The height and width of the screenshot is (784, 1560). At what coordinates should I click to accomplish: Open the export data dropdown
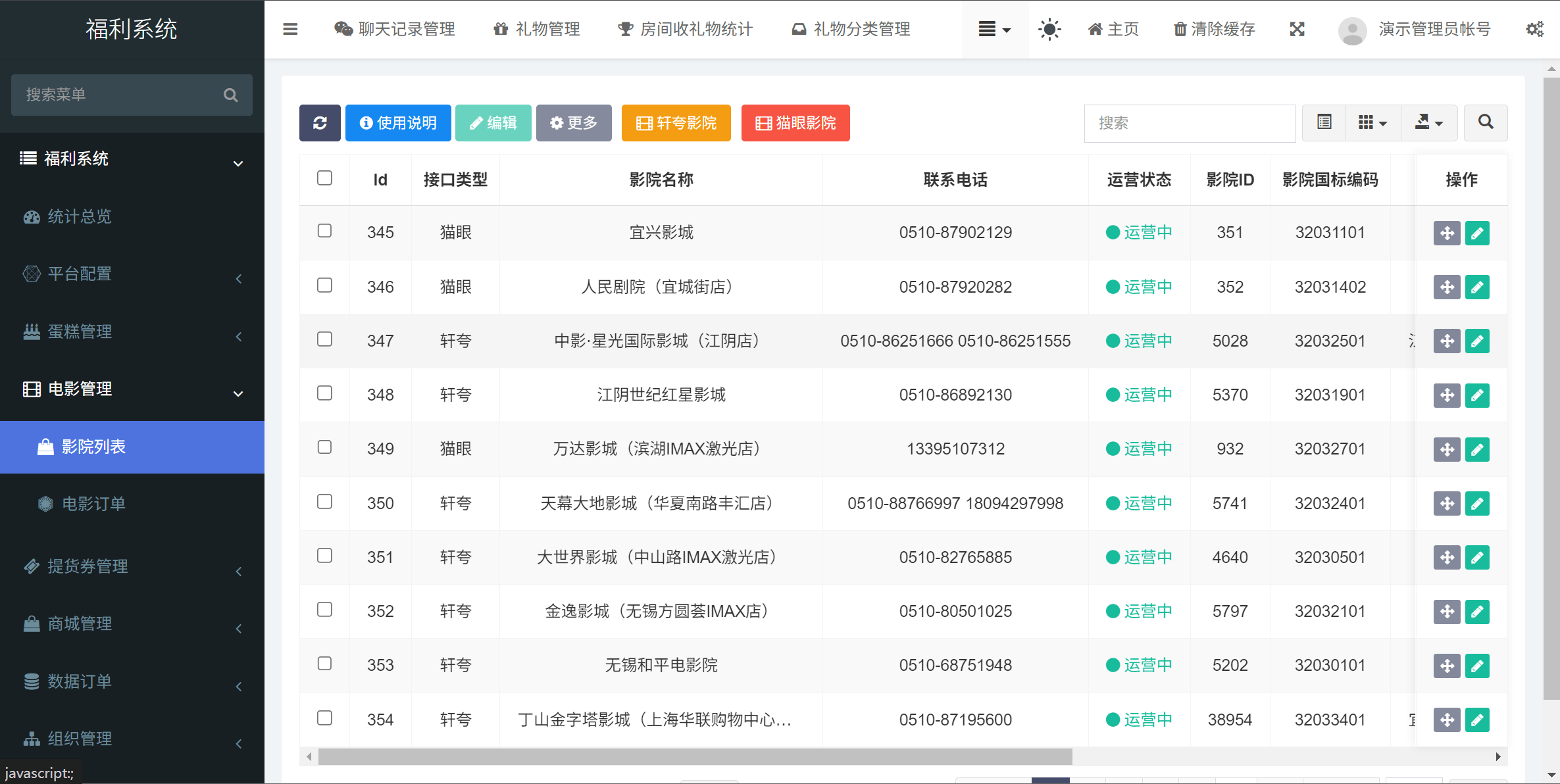(x=1429, y=123)
